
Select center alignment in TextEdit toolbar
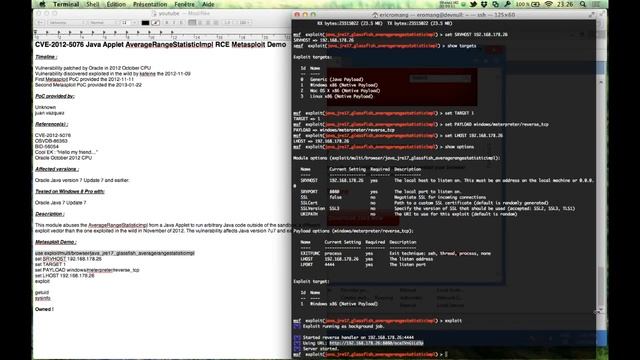point(200,23)
